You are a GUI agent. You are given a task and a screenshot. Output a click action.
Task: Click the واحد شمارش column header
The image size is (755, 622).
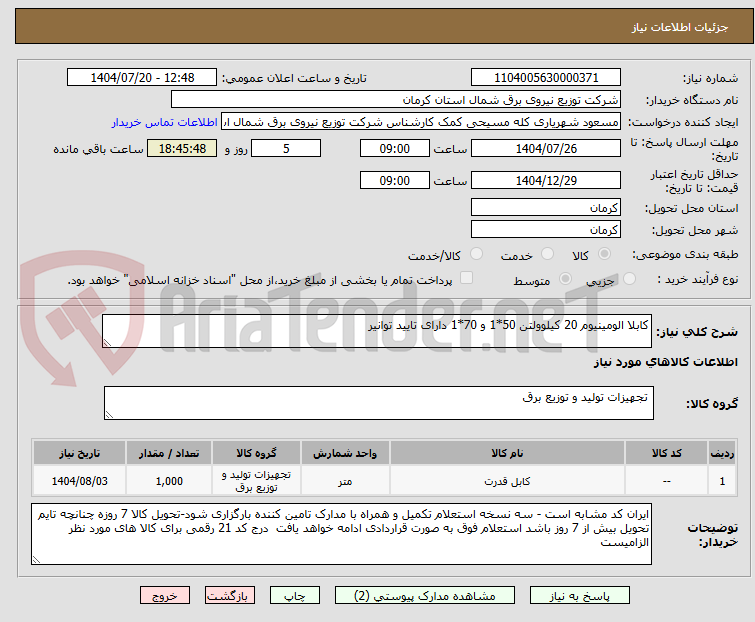point(345,453)
